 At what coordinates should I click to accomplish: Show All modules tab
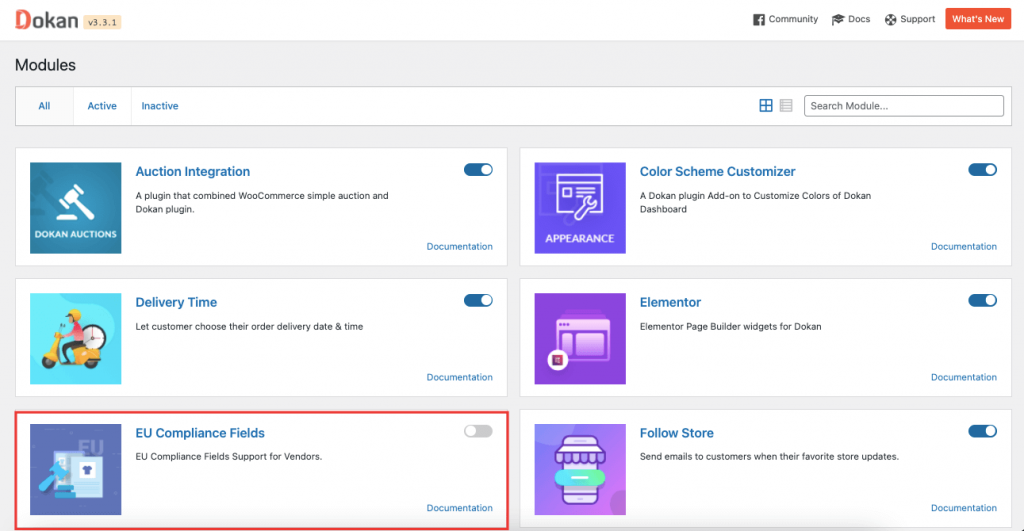pos(44,106)
